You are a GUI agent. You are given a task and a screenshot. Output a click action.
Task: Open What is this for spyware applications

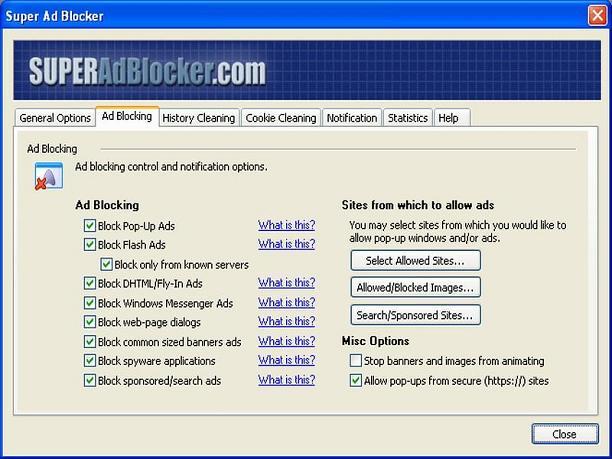pyautogui.click(x=286, y=360)
